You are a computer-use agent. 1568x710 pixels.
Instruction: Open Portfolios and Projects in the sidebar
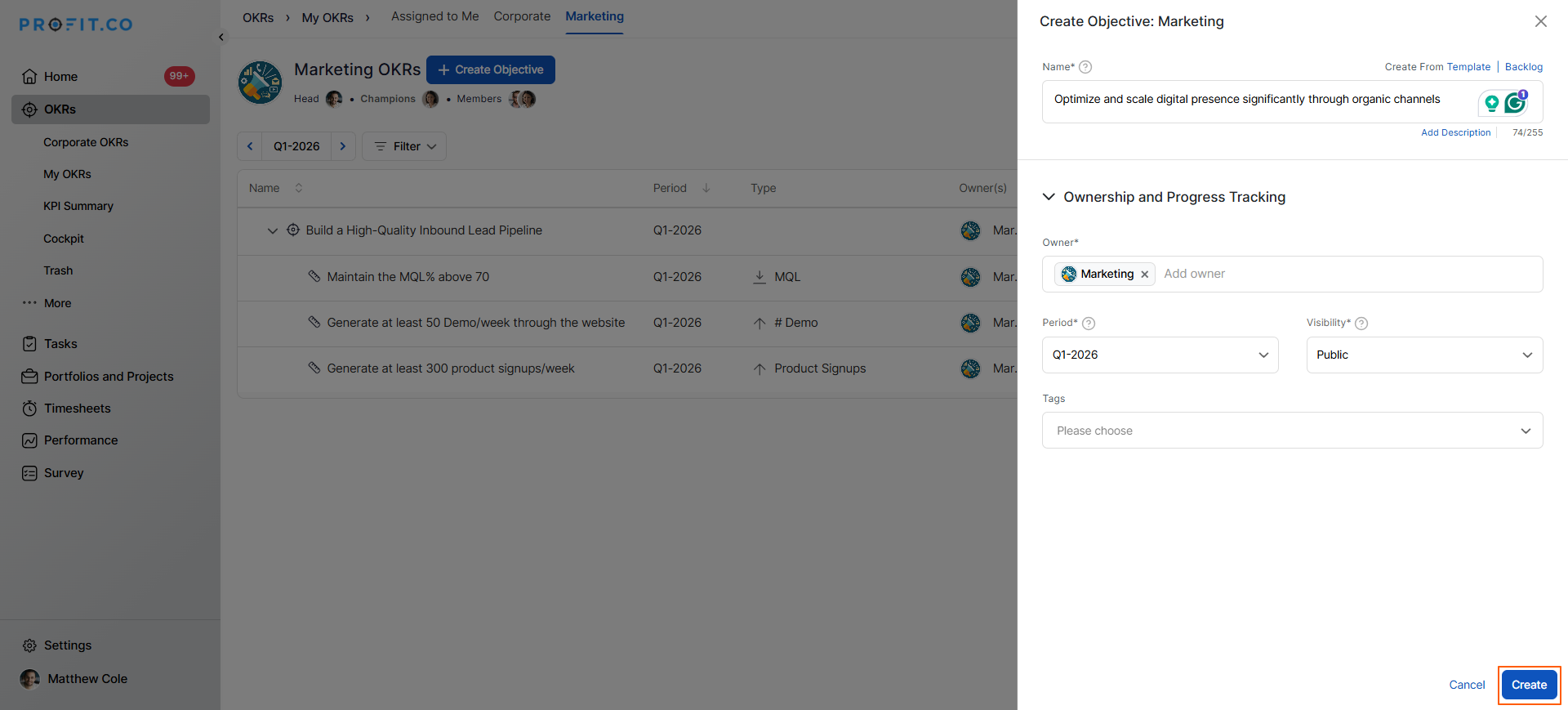[x=109, y=377]
